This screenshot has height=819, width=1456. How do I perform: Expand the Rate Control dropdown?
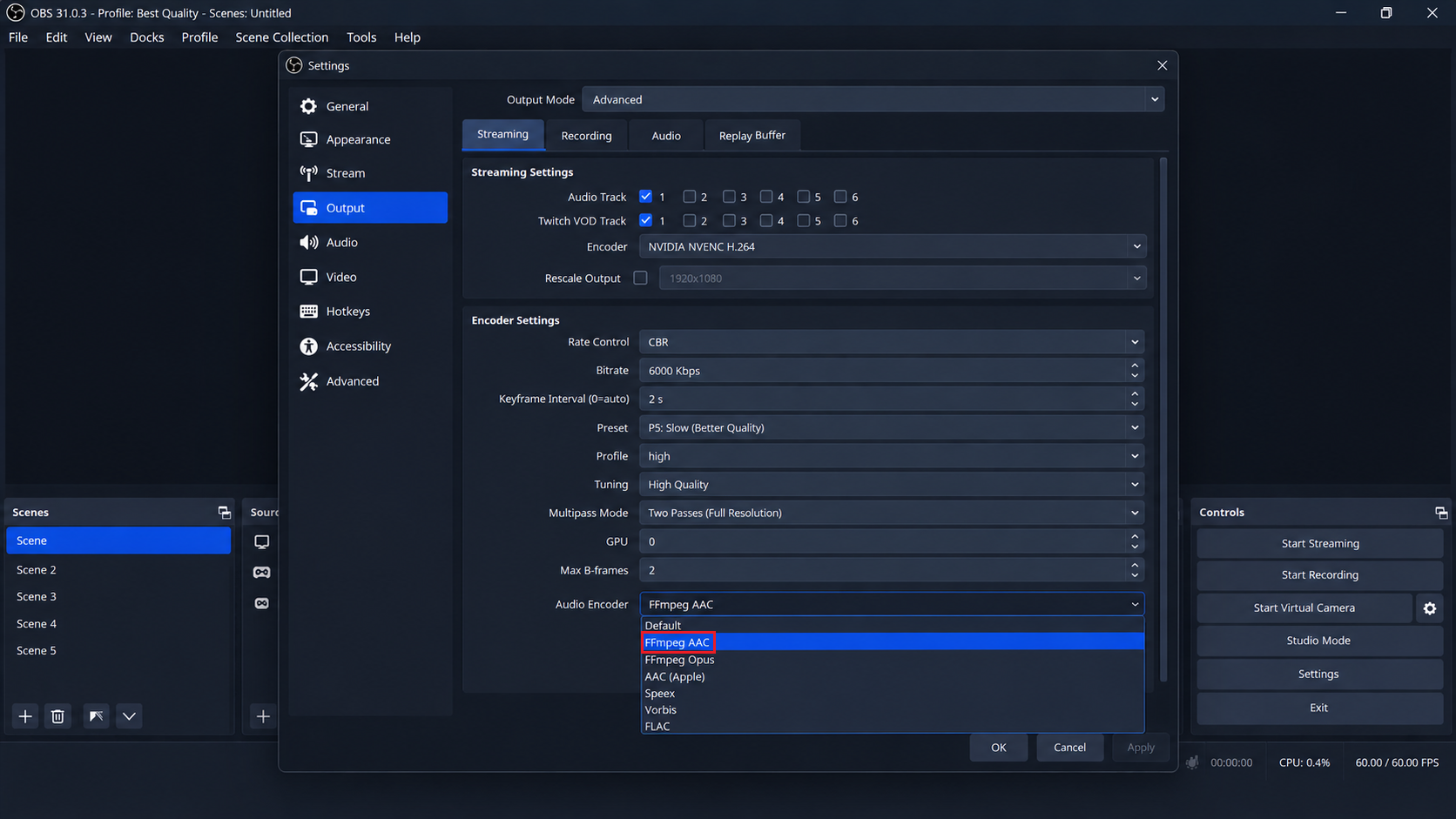pos(892,342)
